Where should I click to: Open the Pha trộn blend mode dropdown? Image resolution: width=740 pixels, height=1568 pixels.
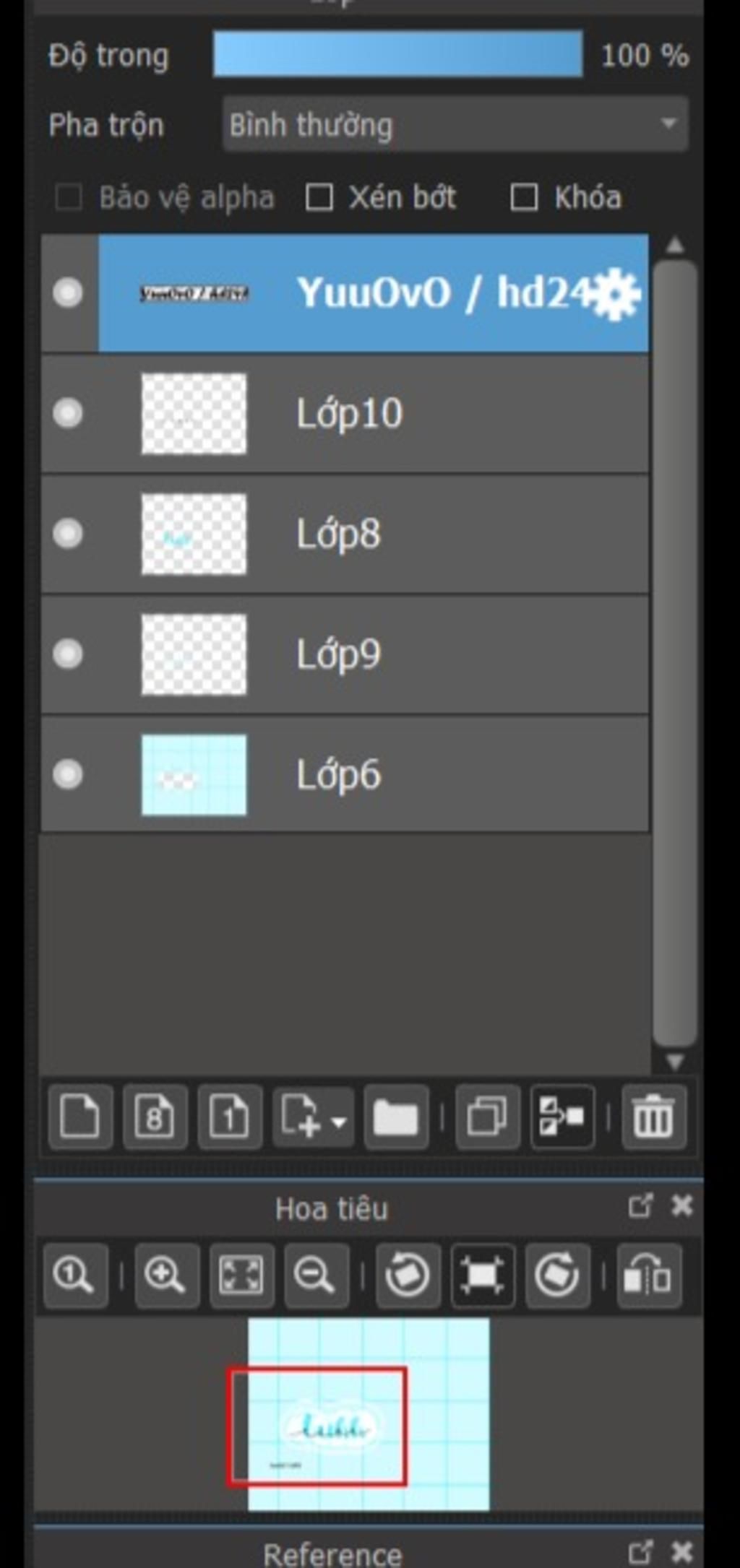455,124
